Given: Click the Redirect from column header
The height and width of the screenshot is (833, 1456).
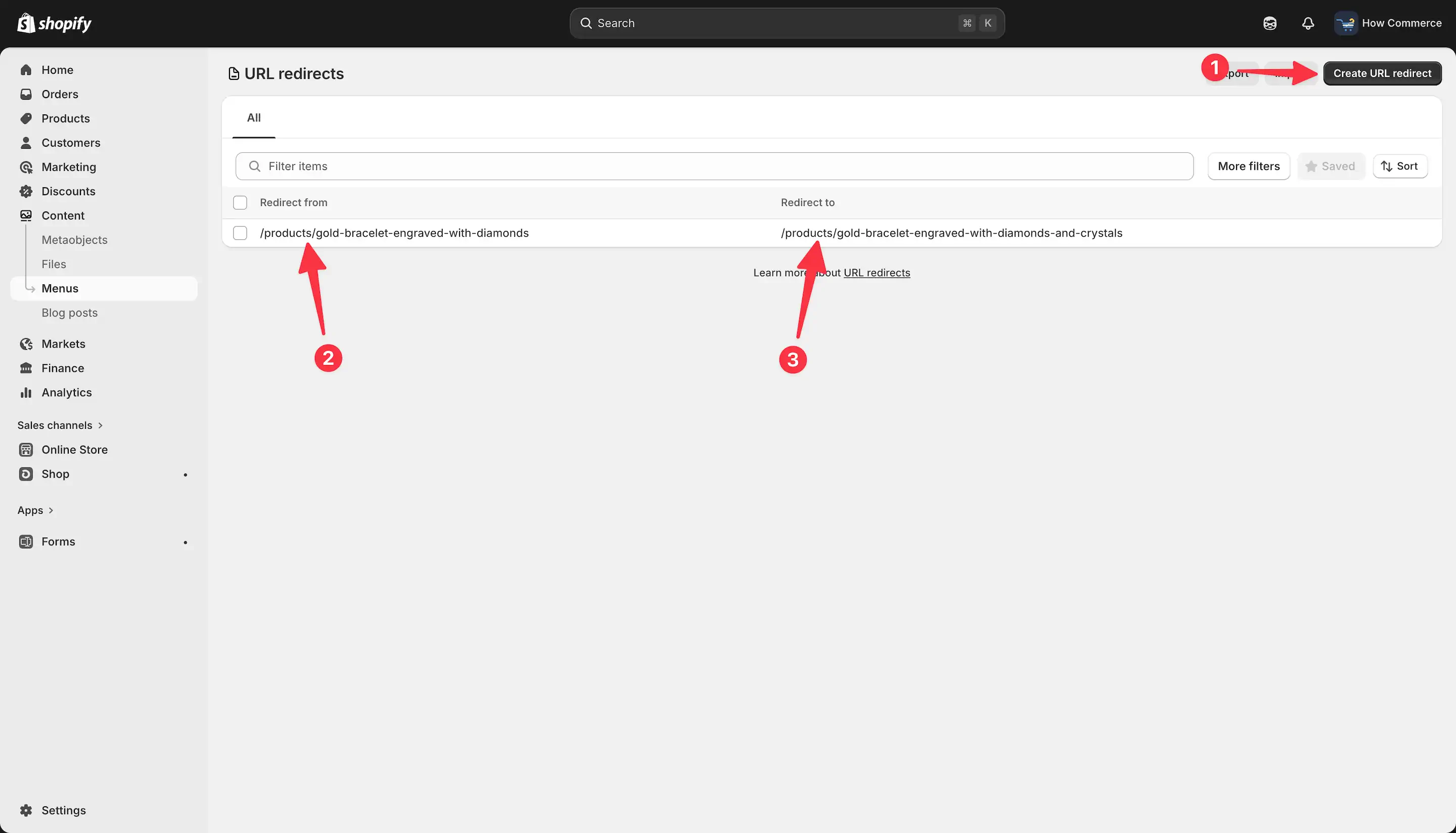Looking at the screenshot, I should (x=293, y=202).
